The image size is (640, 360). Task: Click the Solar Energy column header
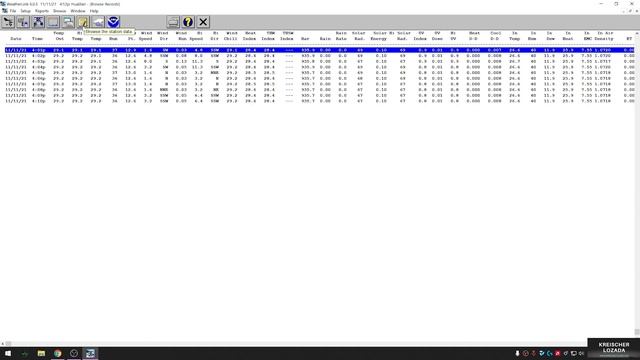click(379, 36)
